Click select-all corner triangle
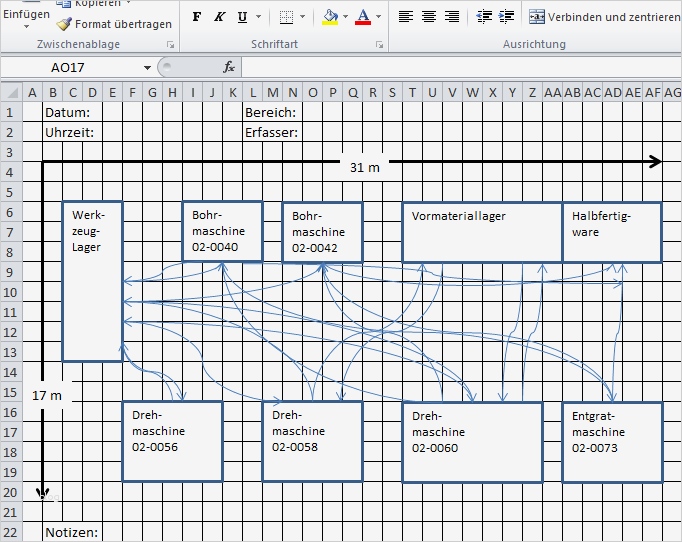This screenshot has width=682, height=542. pyautogui.click(x=12, y=92)
